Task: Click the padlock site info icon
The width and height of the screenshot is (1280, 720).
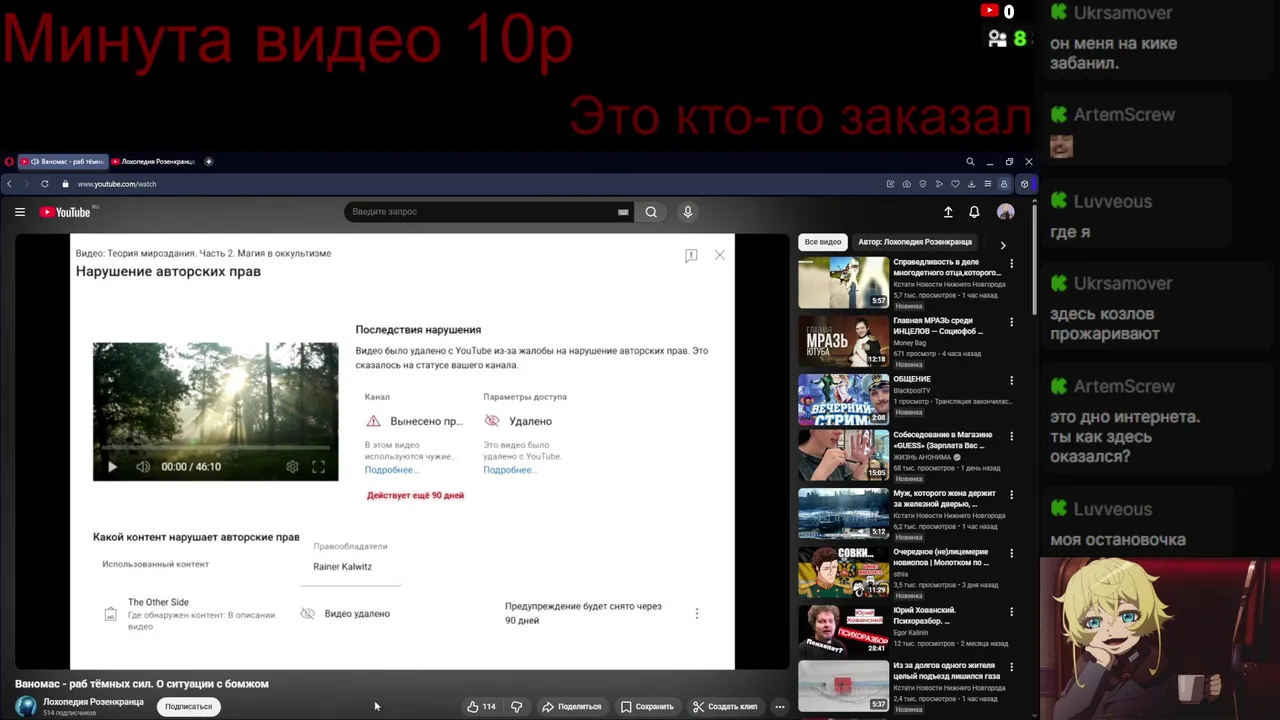Action: coord(66,184)
